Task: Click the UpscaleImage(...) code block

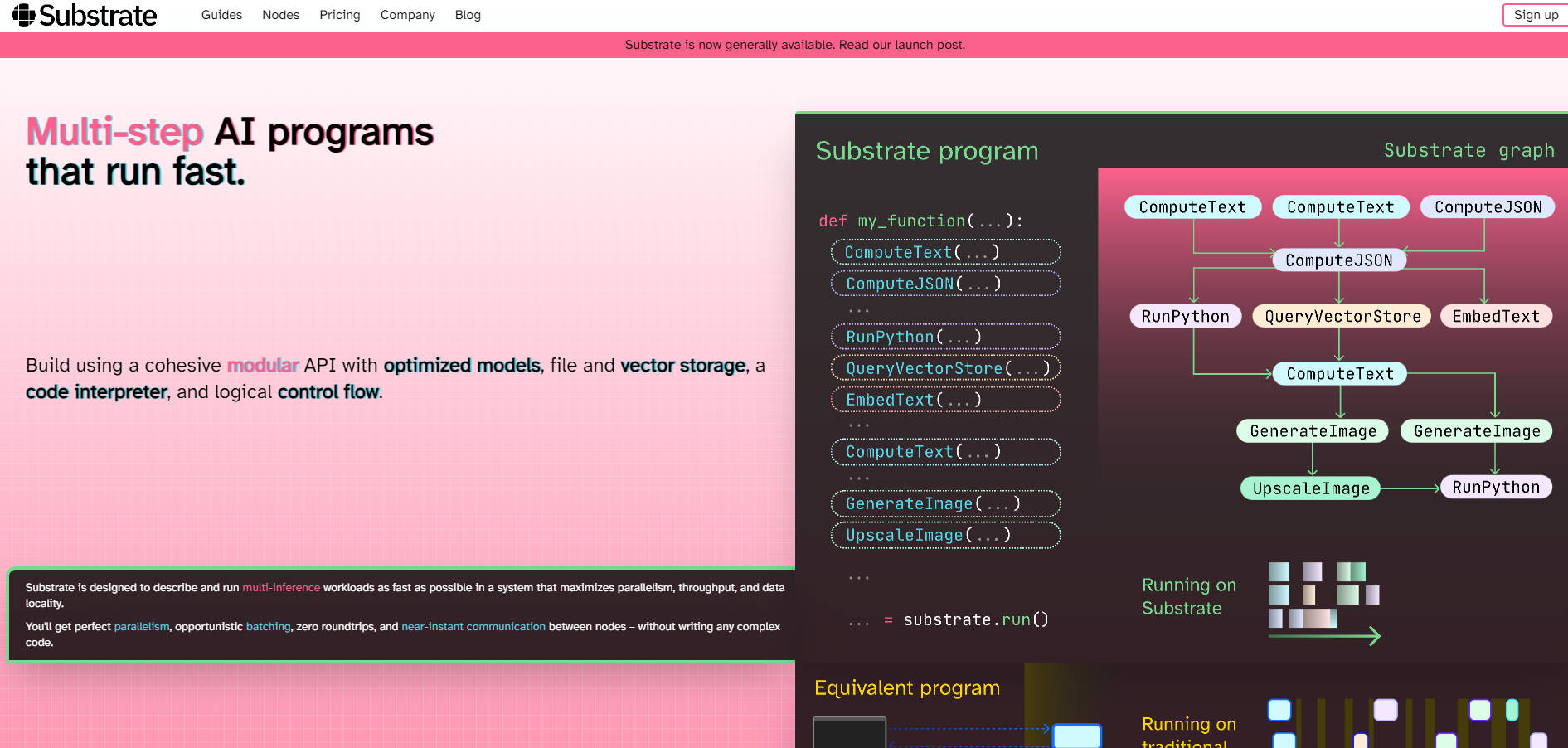Action: point(945,535)
